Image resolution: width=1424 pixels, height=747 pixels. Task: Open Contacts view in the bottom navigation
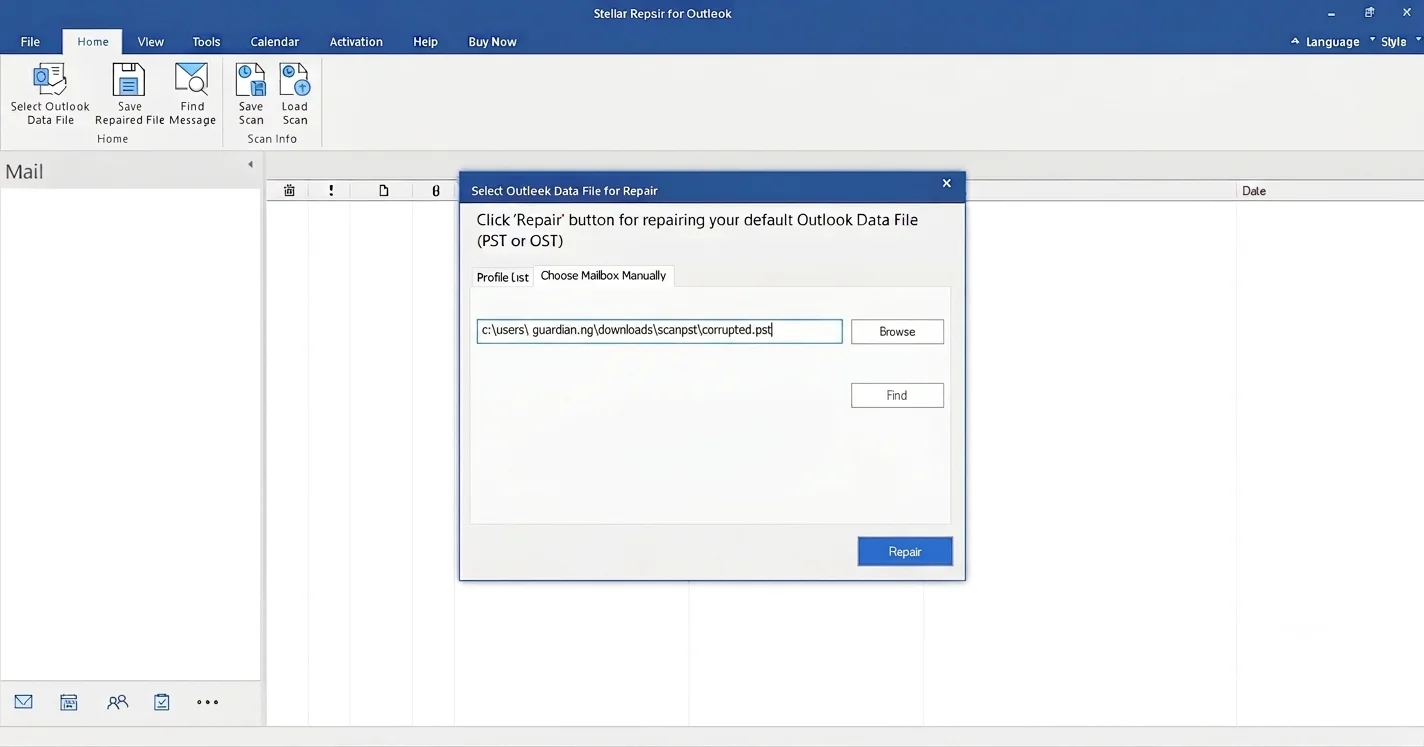(117, 702)
